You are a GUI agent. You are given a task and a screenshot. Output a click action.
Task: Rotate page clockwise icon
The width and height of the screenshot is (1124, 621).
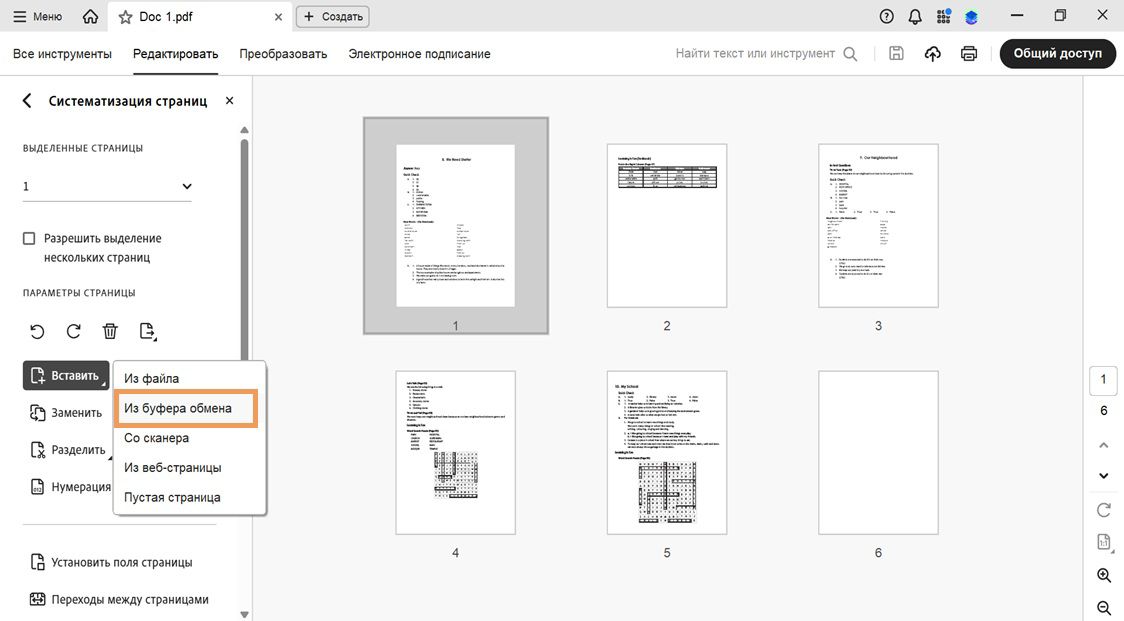[74, 331]
